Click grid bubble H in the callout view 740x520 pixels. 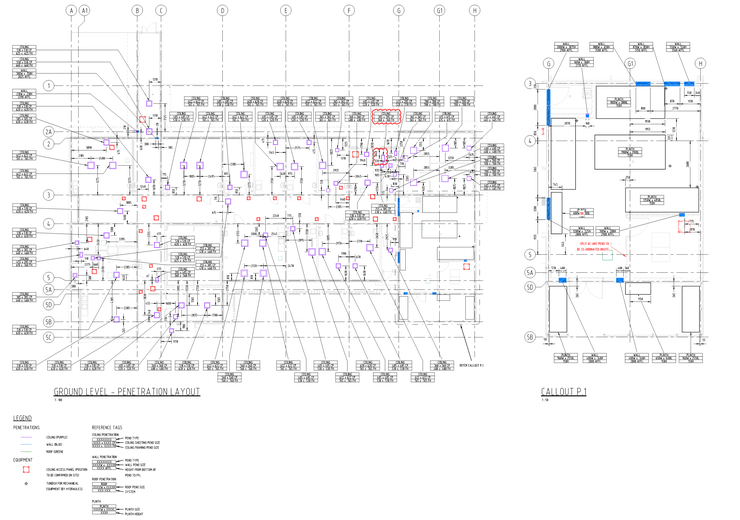pyautogui.click(x=700, y=63)
